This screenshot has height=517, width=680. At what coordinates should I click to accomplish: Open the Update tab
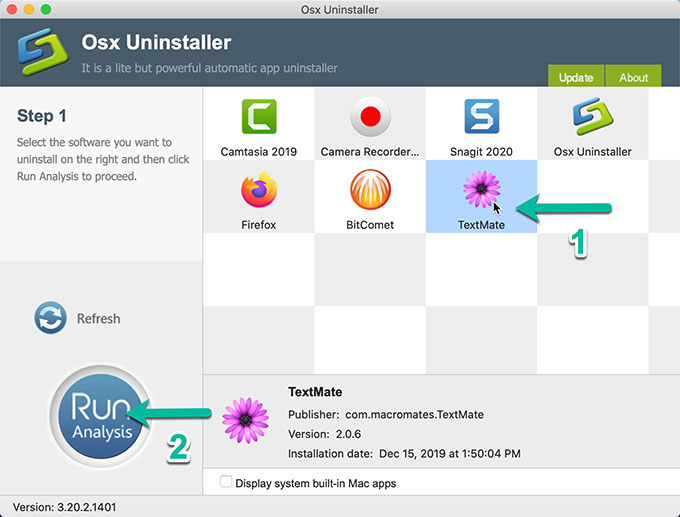tap(576, 76)
